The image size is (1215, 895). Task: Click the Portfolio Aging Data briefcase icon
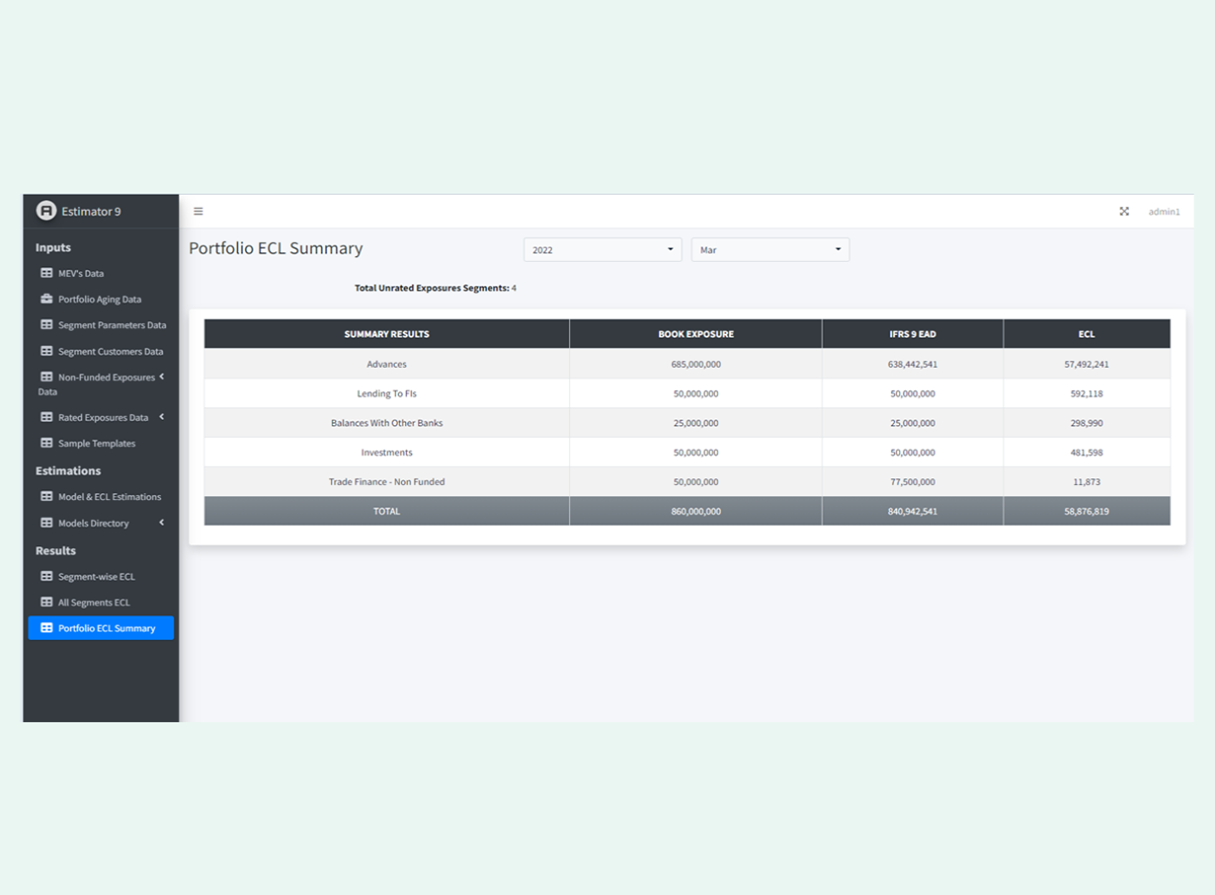coord(46,299)
